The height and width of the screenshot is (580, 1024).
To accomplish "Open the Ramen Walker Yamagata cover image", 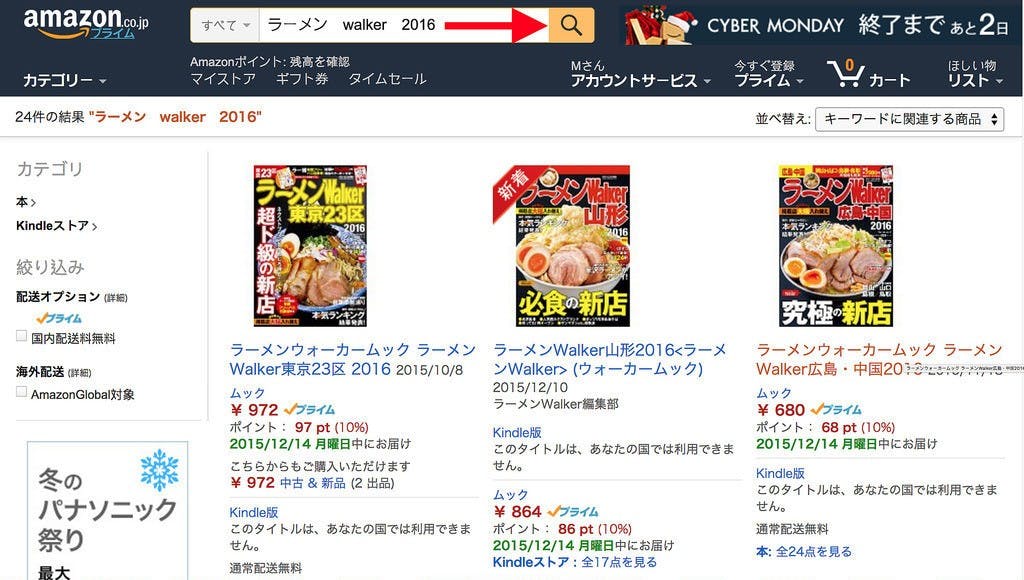I will [561, 246].
